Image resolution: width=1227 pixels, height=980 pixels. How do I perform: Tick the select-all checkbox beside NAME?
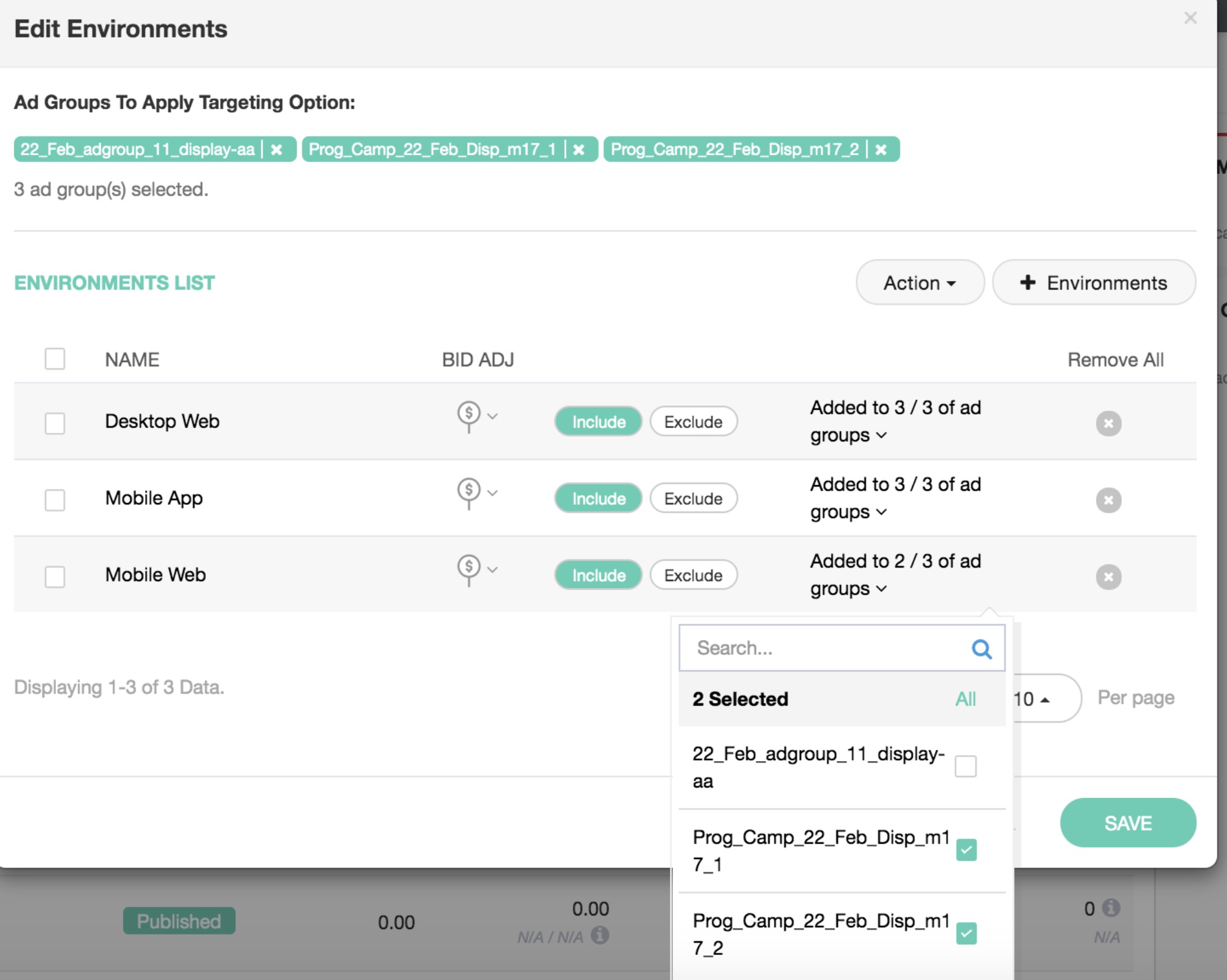pos(55,358)
